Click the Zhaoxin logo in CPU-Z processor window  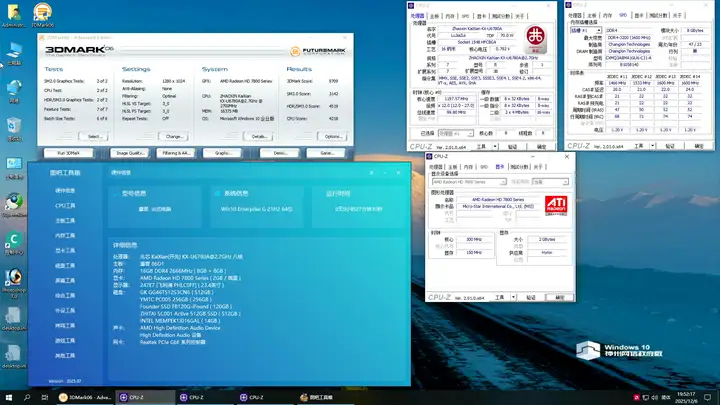(x=535, y=40)
